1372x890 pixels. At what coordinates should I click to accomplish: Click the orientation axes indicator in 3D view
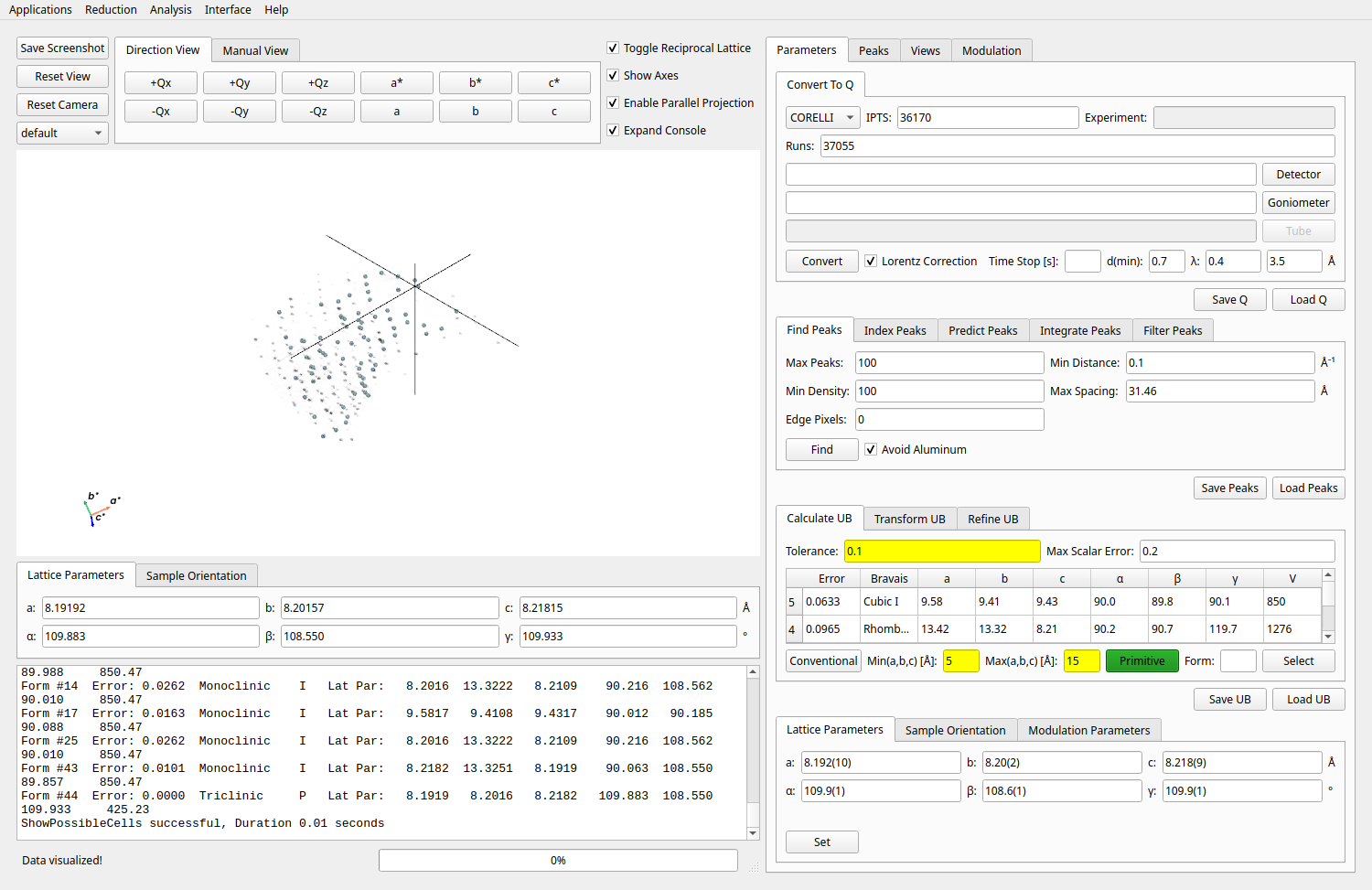coord(101,509)
